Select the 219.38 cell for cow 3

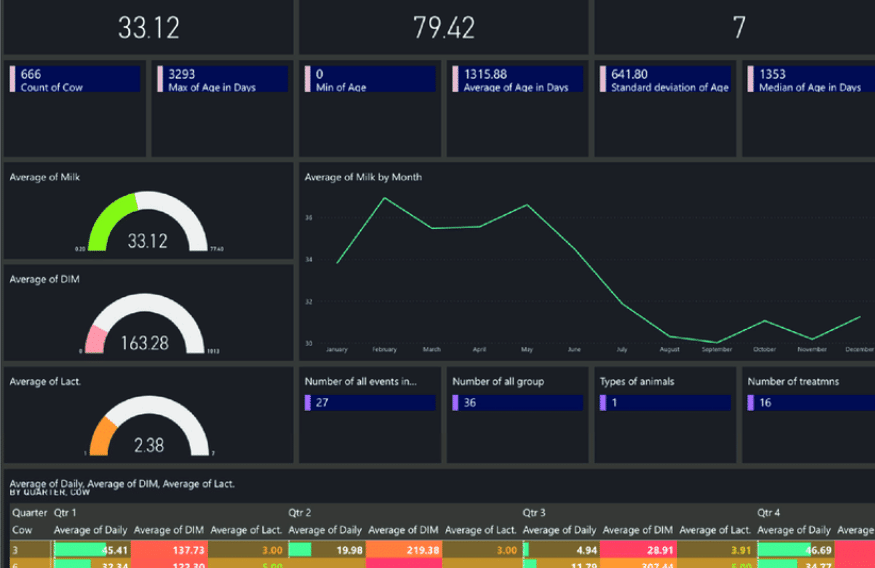coord(403,550)
